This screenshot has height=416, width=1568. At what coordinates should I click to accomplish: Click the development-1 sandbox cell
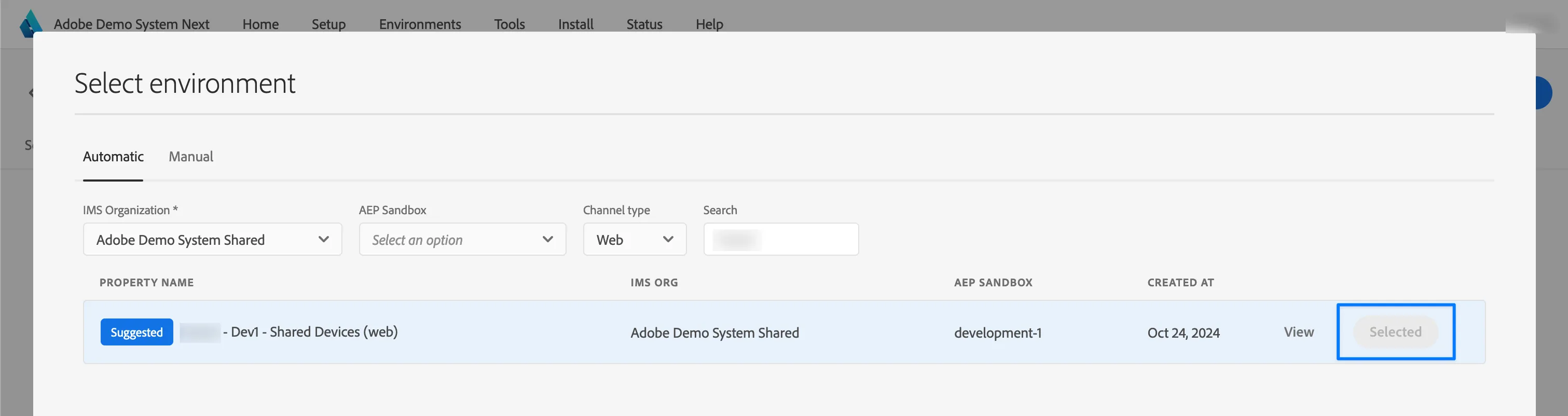(998, 332)
